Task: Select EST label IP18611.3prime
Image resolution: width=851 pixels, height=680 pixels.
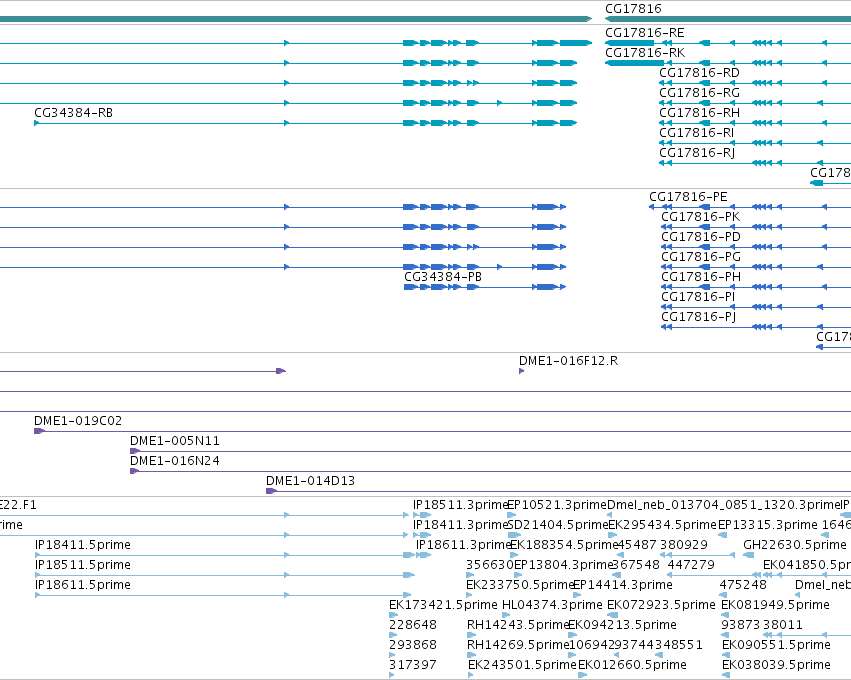Action: point(463,545)
